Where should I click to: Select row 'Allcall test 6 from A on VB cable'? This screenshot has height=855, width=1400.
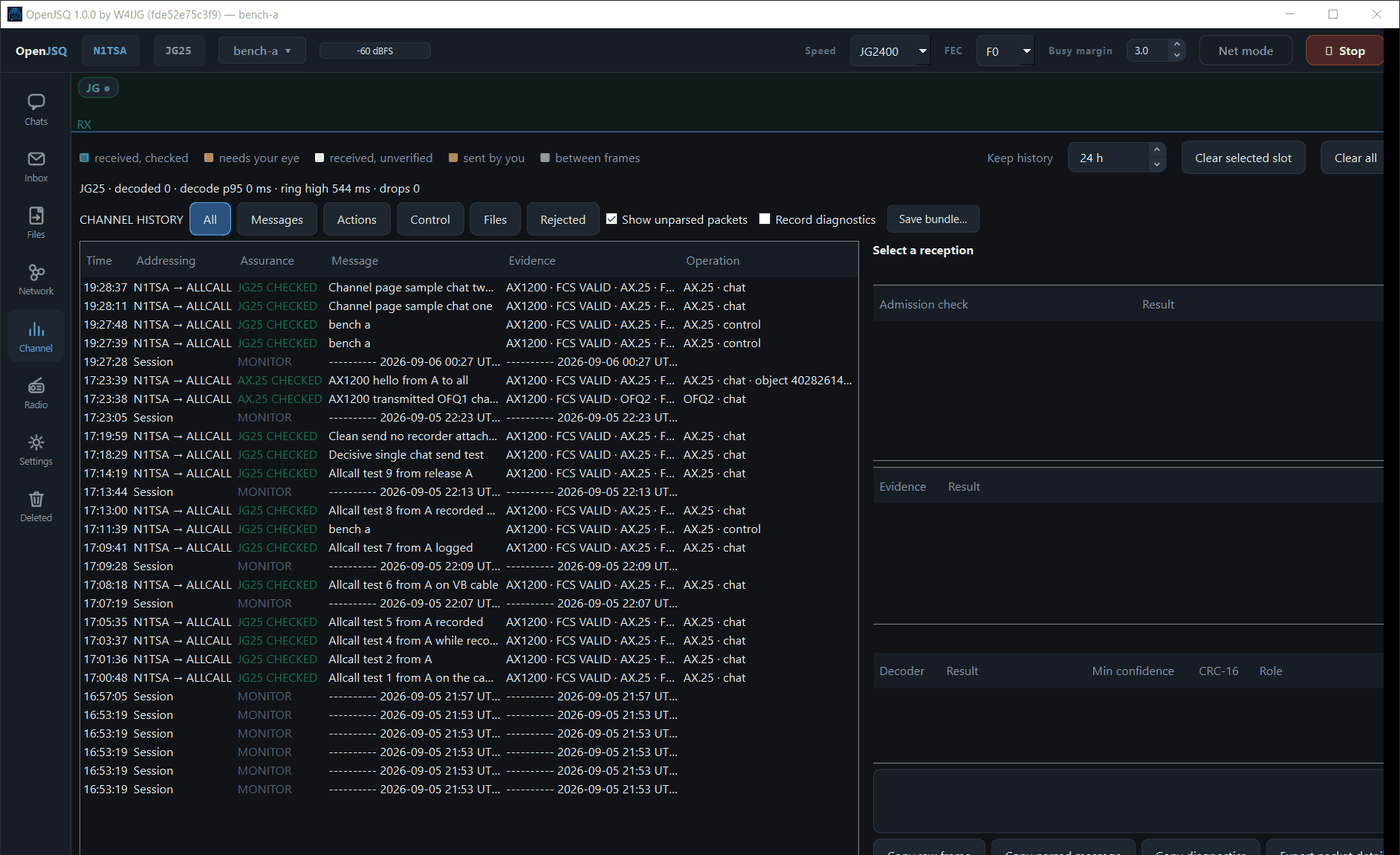pos(469,584)
